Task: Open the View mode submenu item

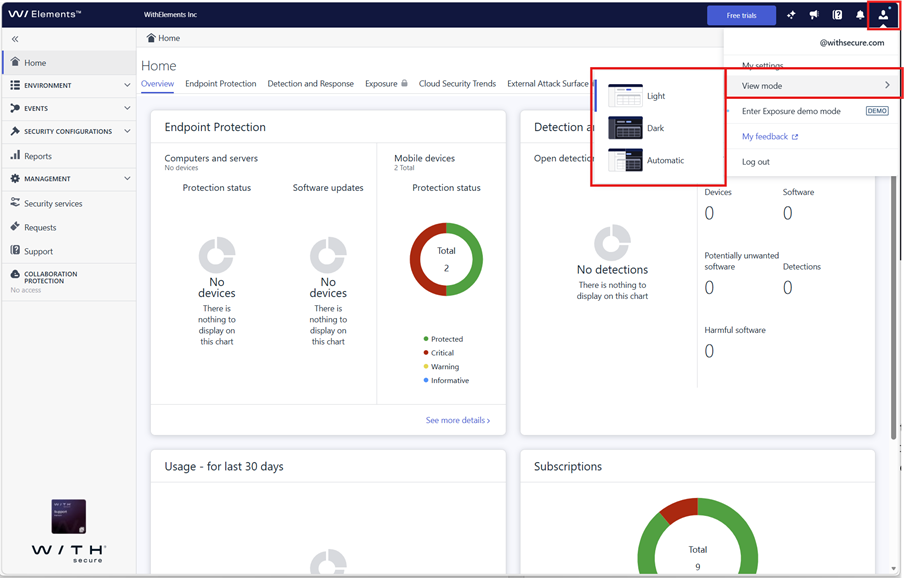Action: coord(815,85)
